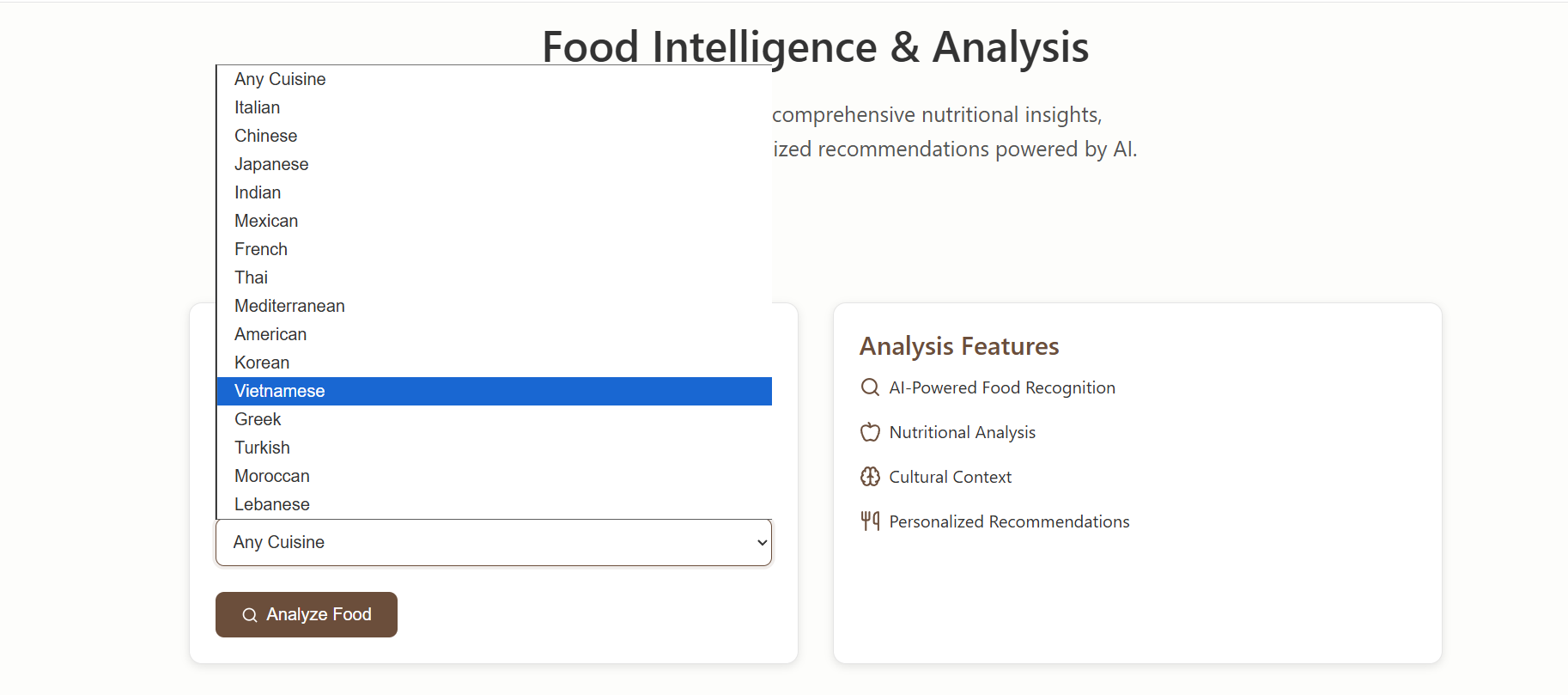Click the search icon inside Analyze Food button
This screenshot has height=695, width=1568.
[x=250, y=615]
